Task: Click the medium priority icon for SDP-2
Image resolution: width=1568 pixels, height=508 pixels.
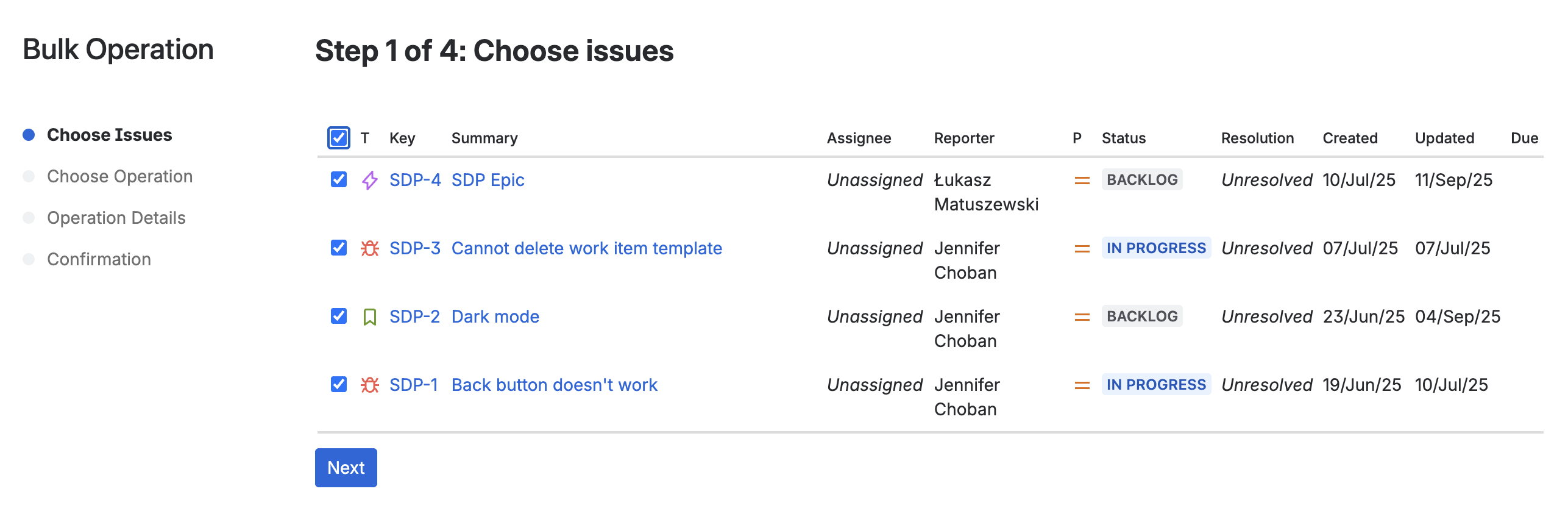Action: pos(1082,317)
